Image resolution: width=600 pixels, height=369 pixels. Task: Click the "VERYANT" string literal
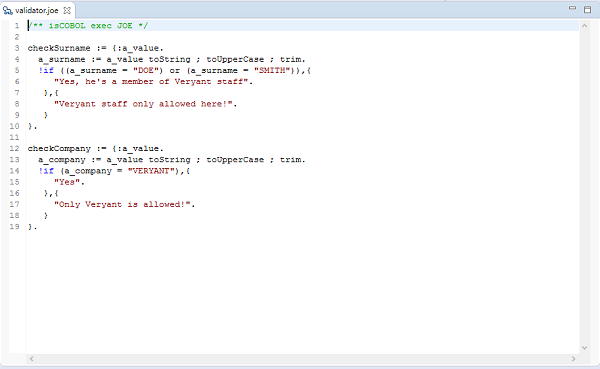(151, 171)
